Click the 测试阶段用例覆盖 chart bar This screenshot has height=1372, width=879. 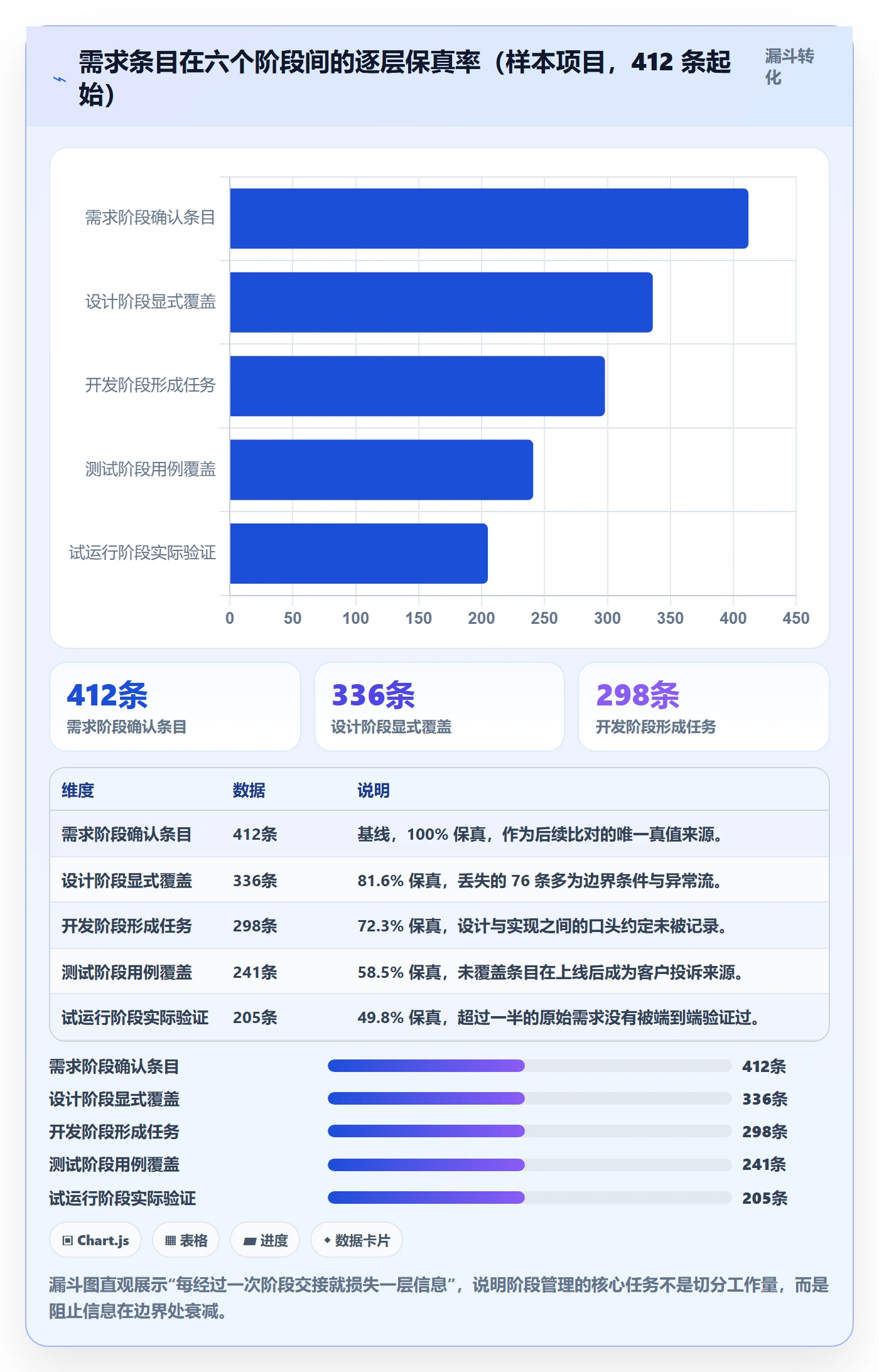coord(382,470)
